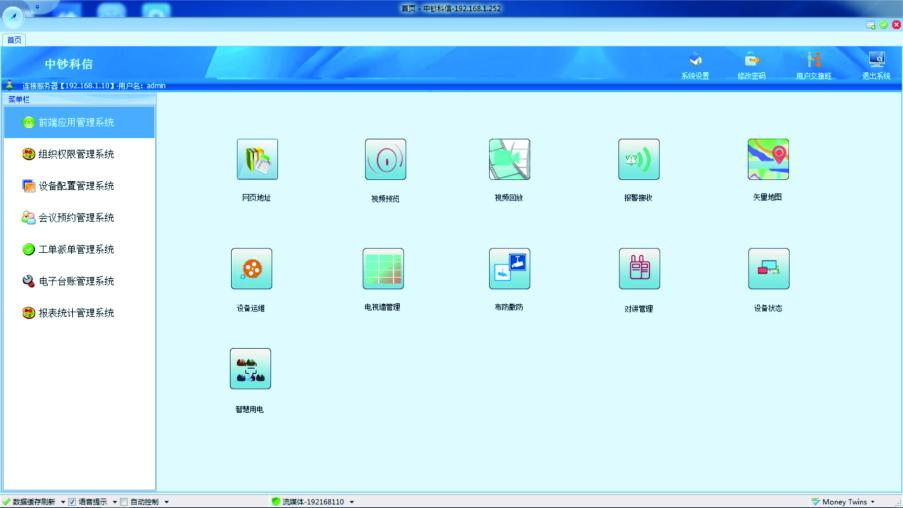
Task: Open the 电视墙管理 TV wall management icon
Action: click(x=383, y=269)
